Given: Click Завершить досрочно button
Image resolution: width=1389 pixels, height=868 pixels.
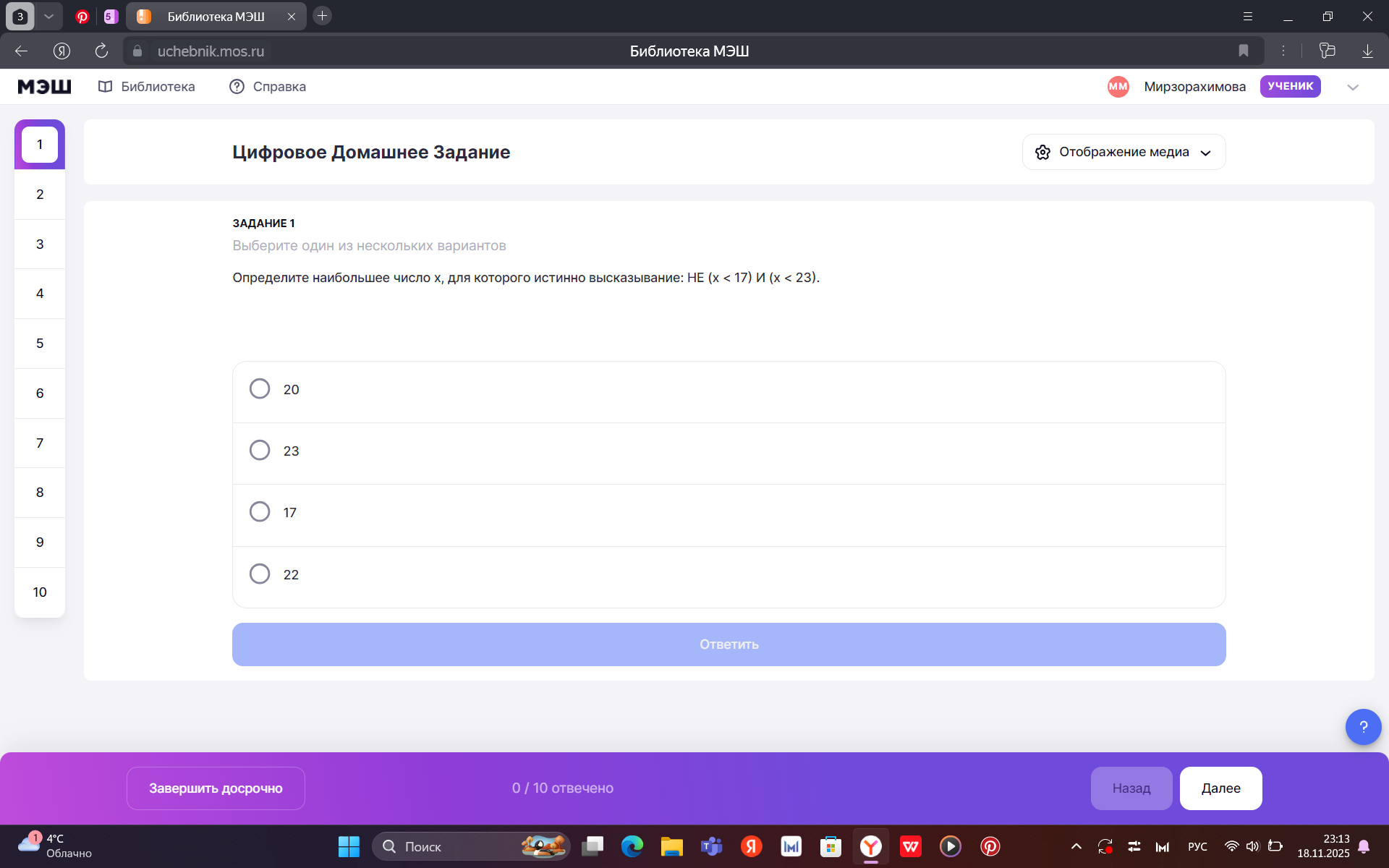Looking at the screenshot, I should coord(216,788).
